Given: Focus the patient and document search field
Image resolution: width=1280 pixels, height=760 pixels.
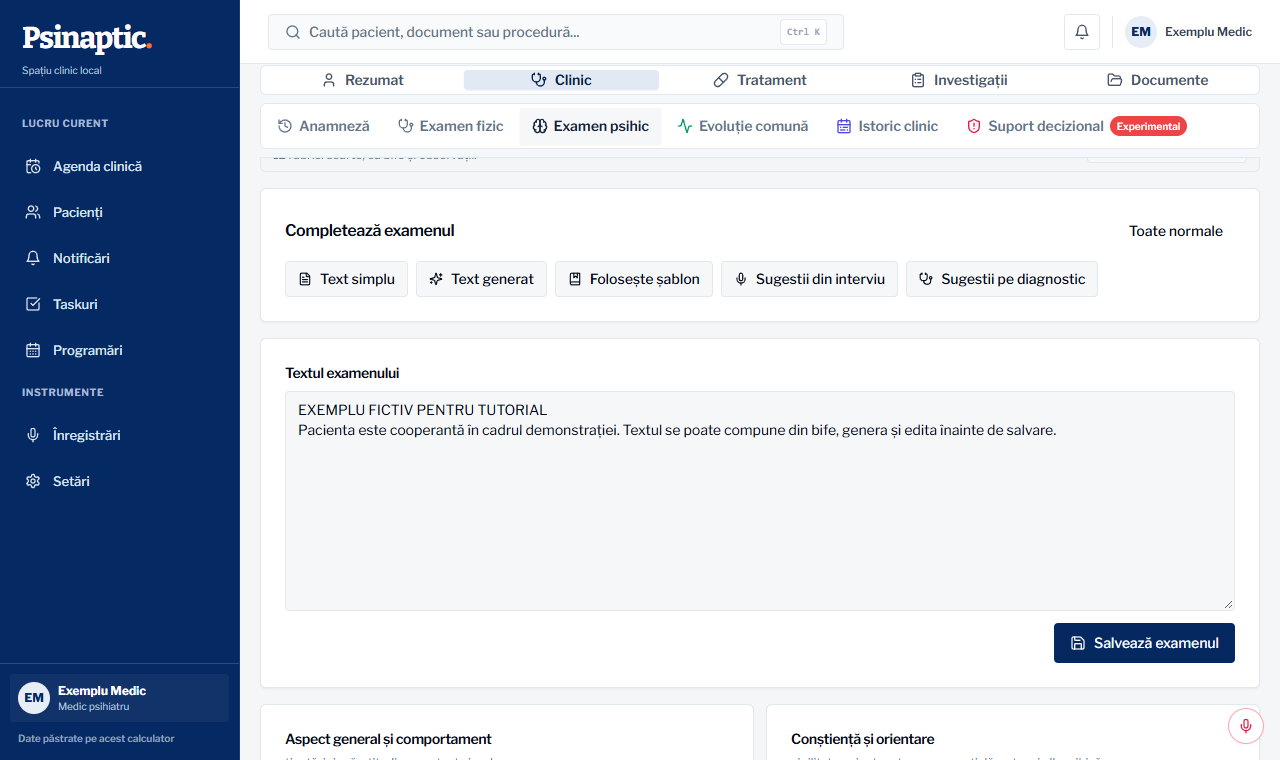Looking at the screenshot, I should click(x=555, y=32).
